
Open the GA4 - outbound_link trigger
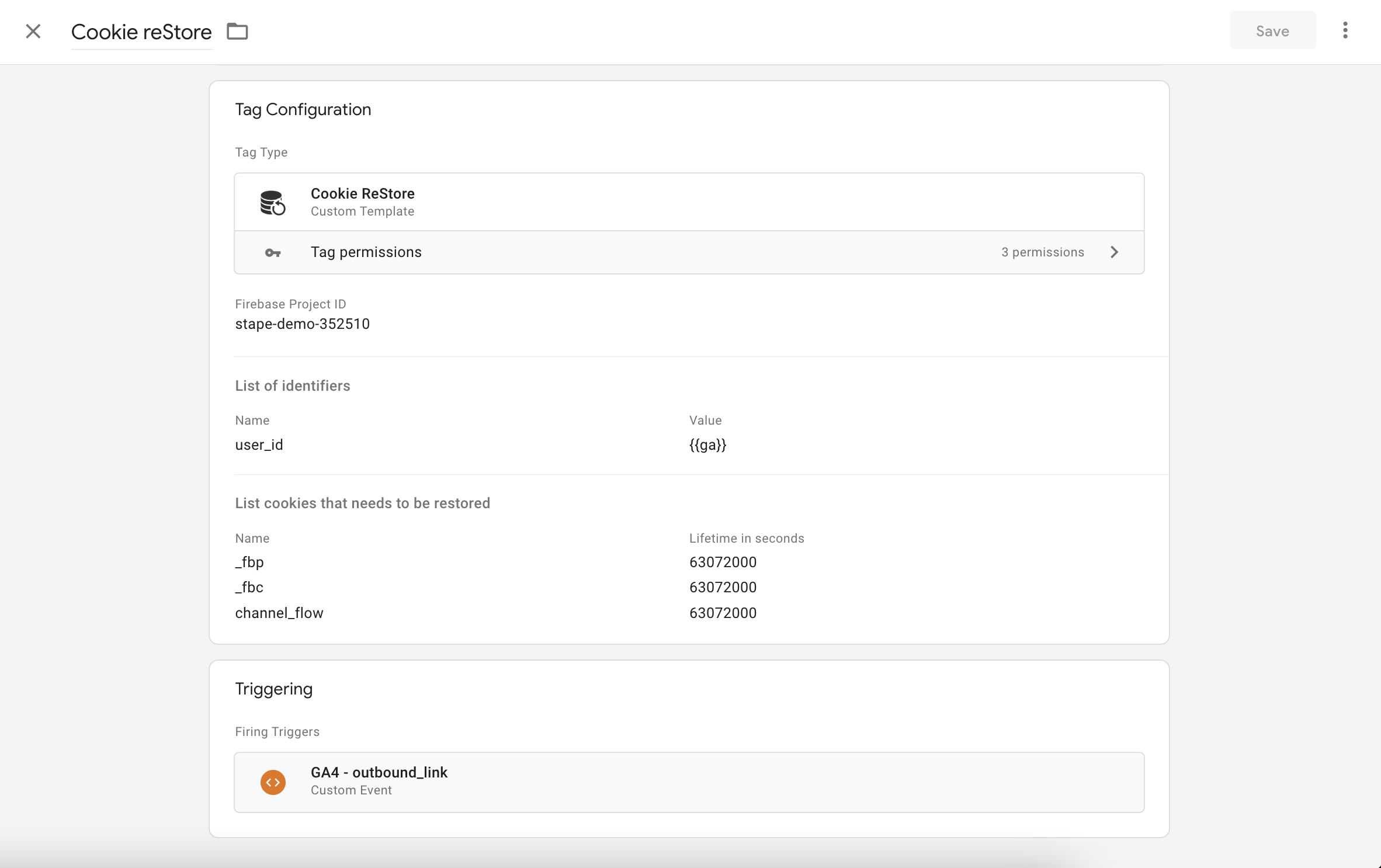(689, 782)
